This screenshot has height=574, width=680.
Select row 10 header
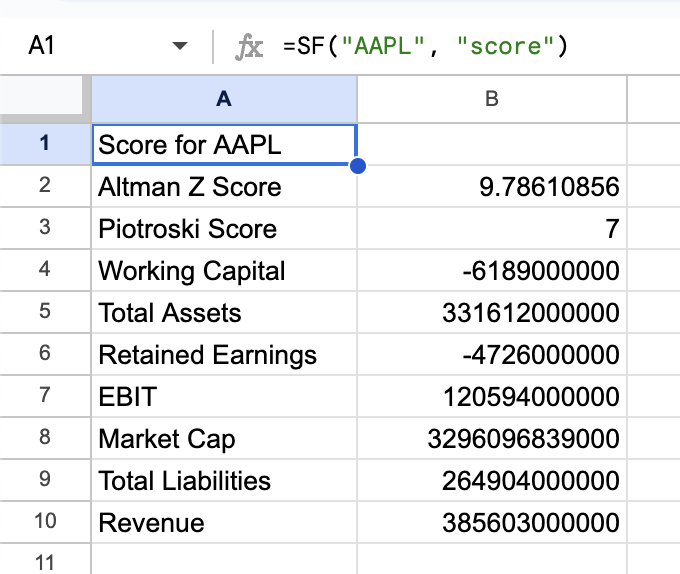coord(45,522)
